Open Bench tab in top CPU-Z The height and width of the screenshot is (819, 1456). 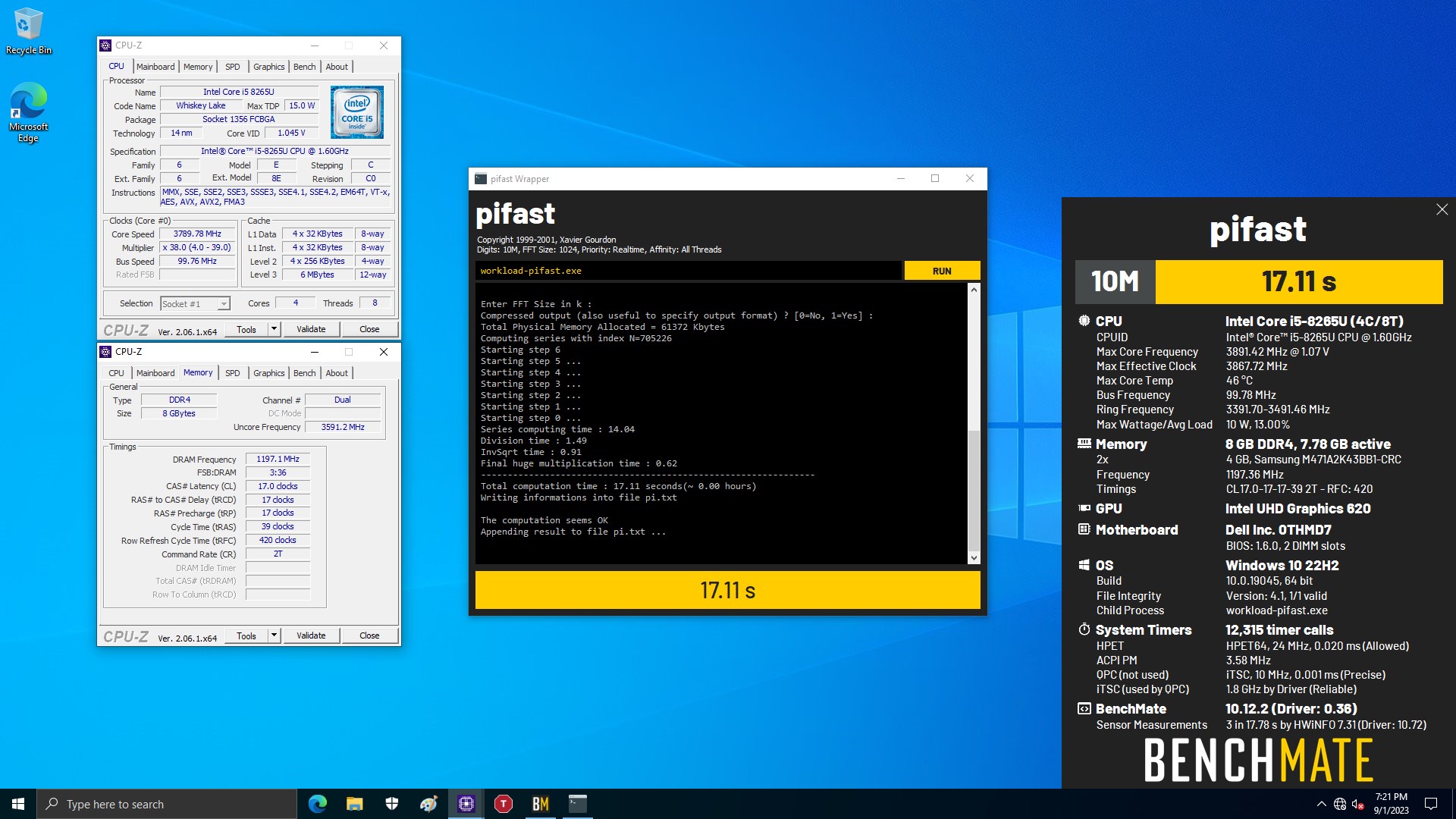(304, 67)
